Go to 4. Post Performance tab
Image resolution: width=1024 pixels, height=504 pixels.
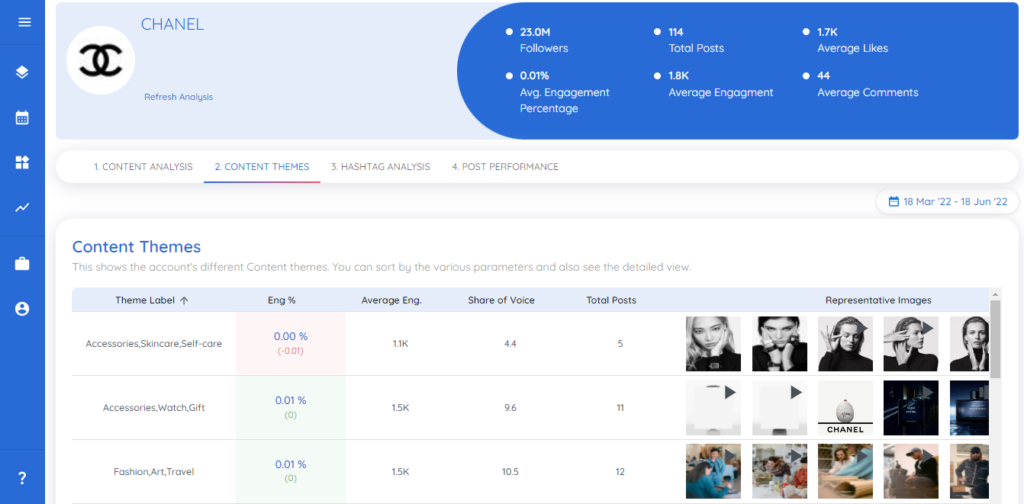505,166
